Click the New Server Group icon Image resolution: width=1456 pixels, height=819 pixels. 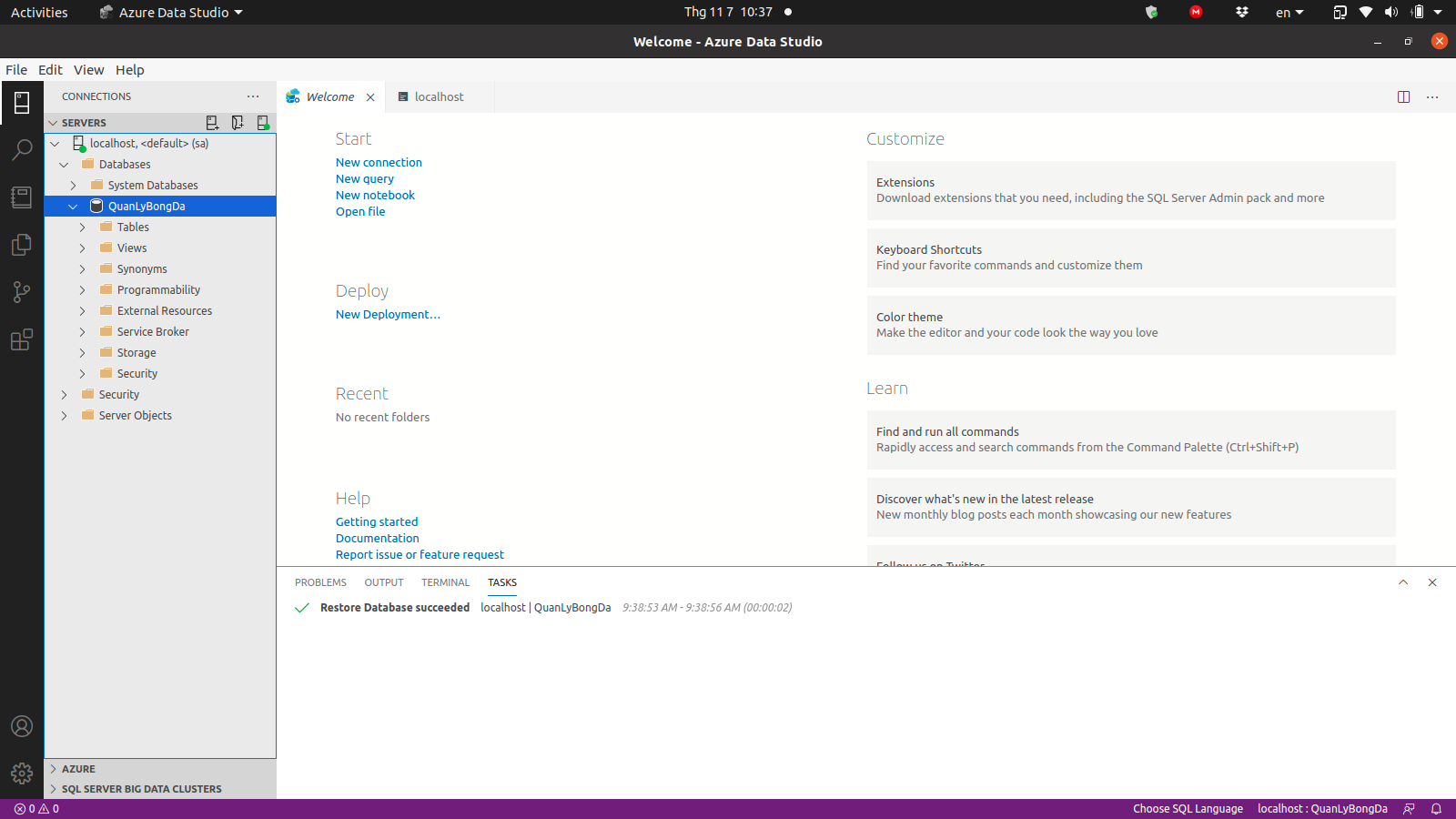coord(238,123)
